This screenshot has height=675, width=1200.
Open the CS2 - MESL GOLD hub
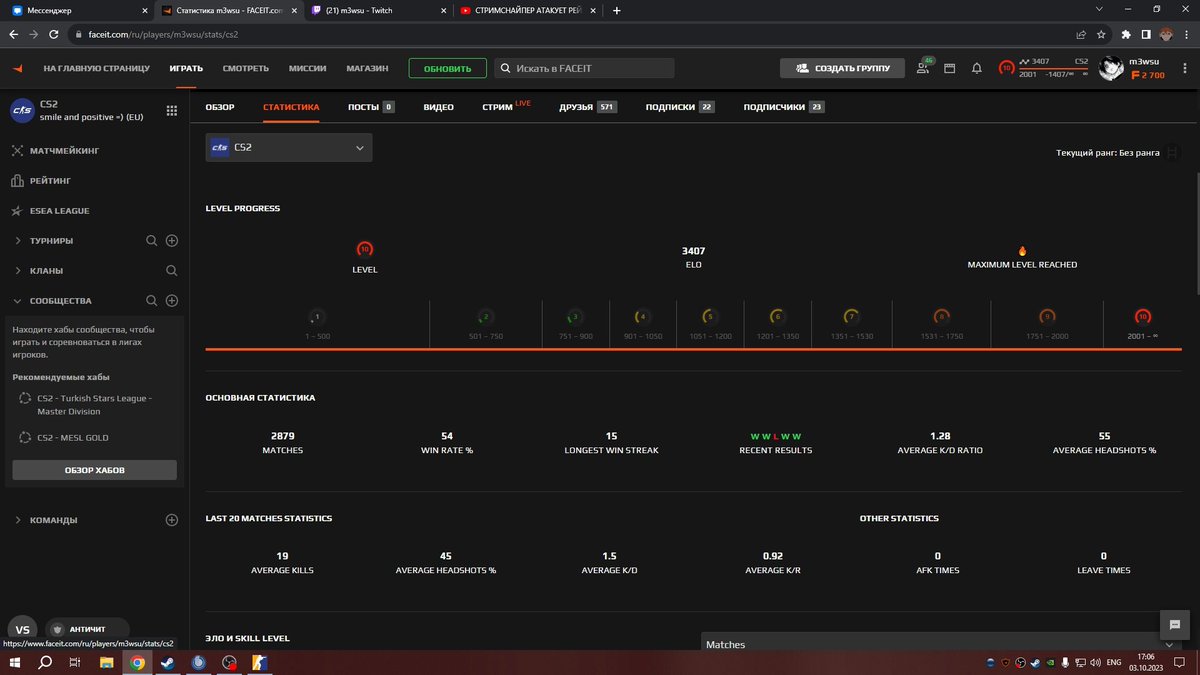point(73,438)
